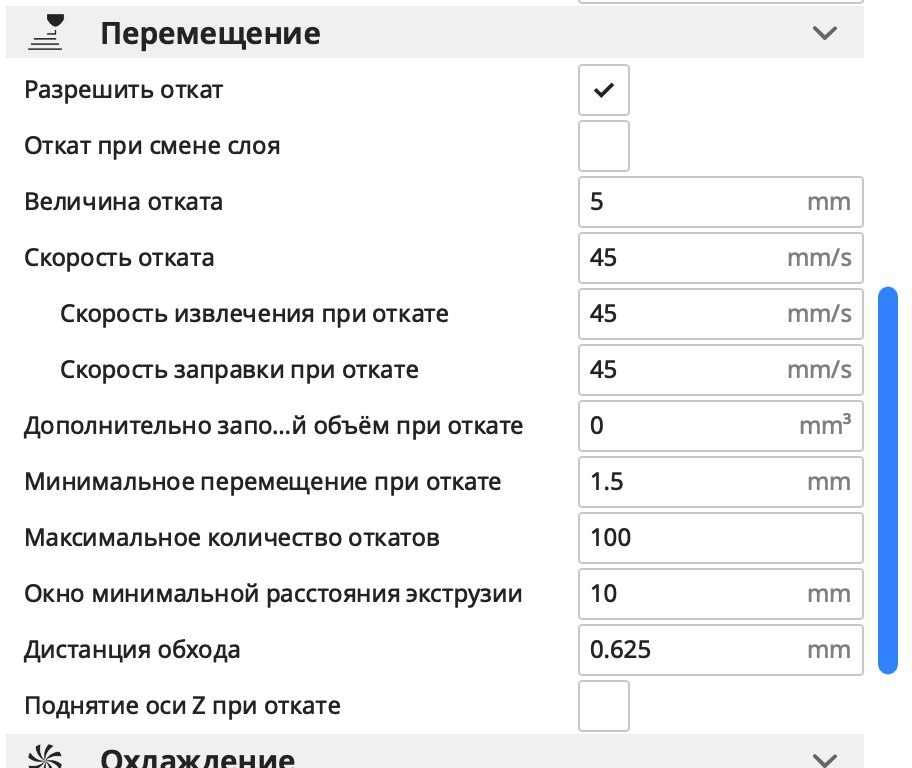Click the Скорость отката setting label
912x768 pixels.
click(x=119, y=258)
